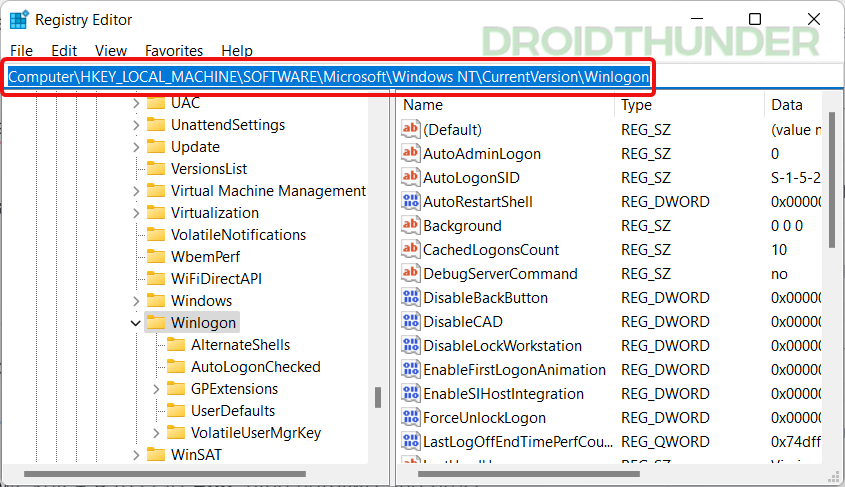Click the AutoAdminLogon string value icon
This screenshot has width=845, height=487.
(x=410, y=154)
